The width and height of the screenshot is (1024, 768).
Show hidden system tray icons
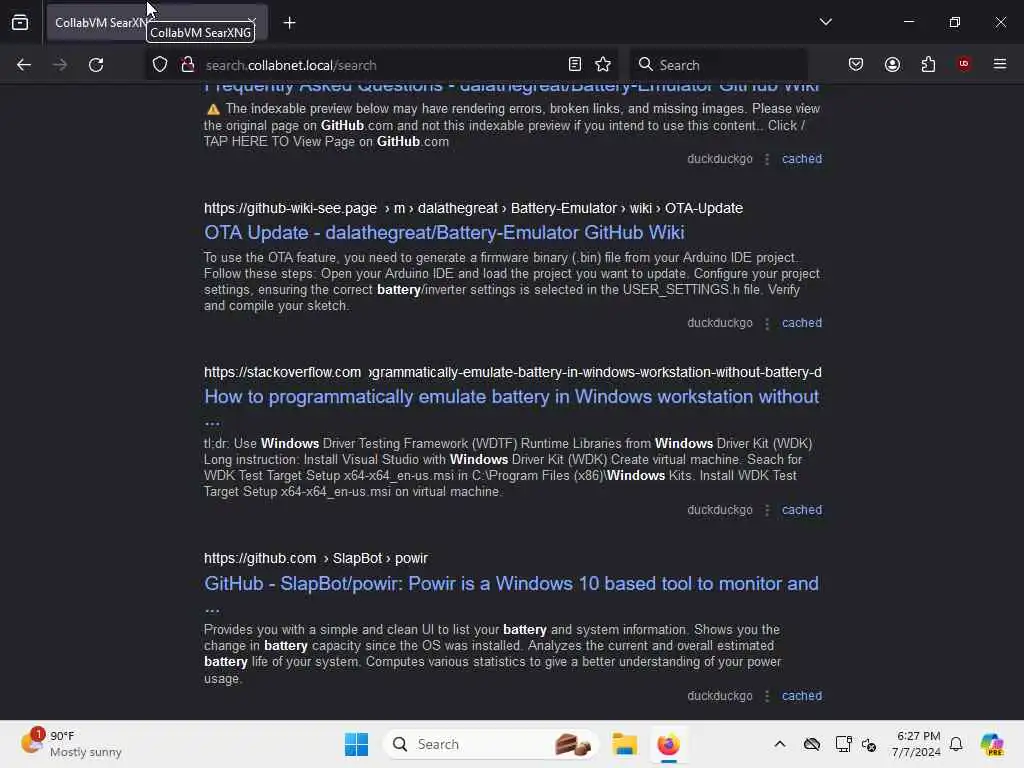point(780,744)
